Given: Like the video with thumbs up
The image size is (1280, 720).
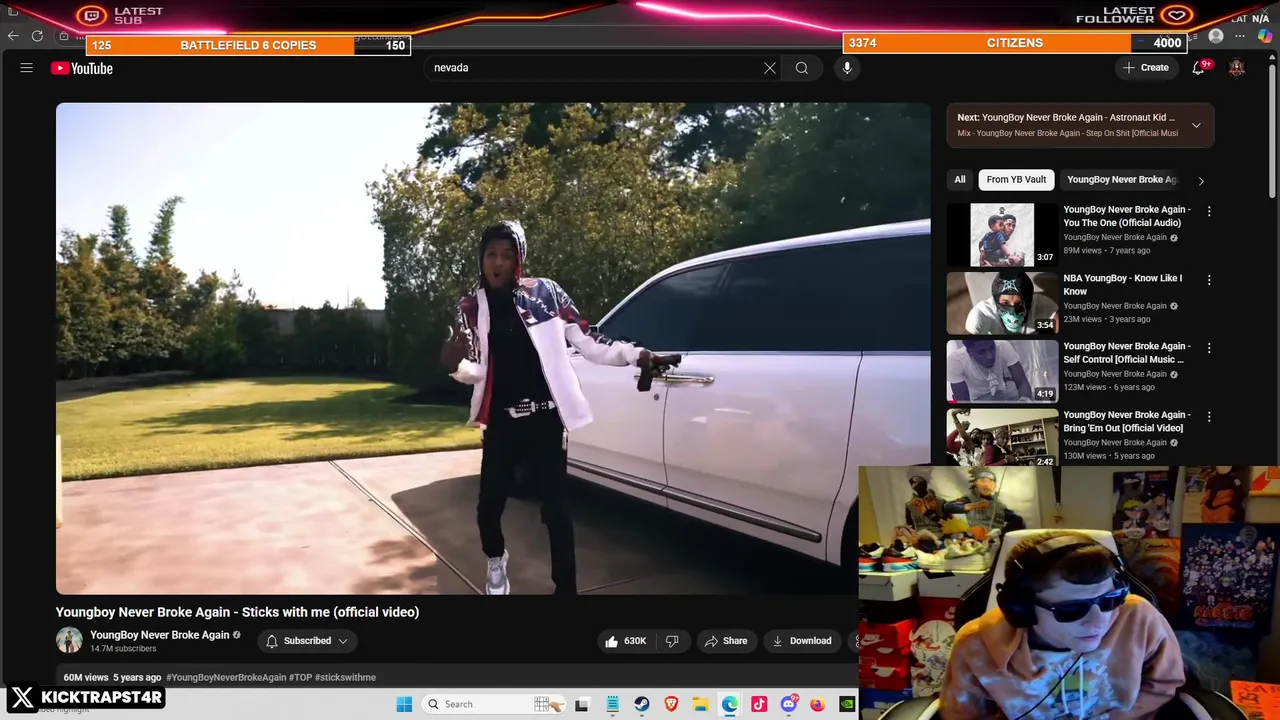Looking at the screenshot, I should click(624, 641).
